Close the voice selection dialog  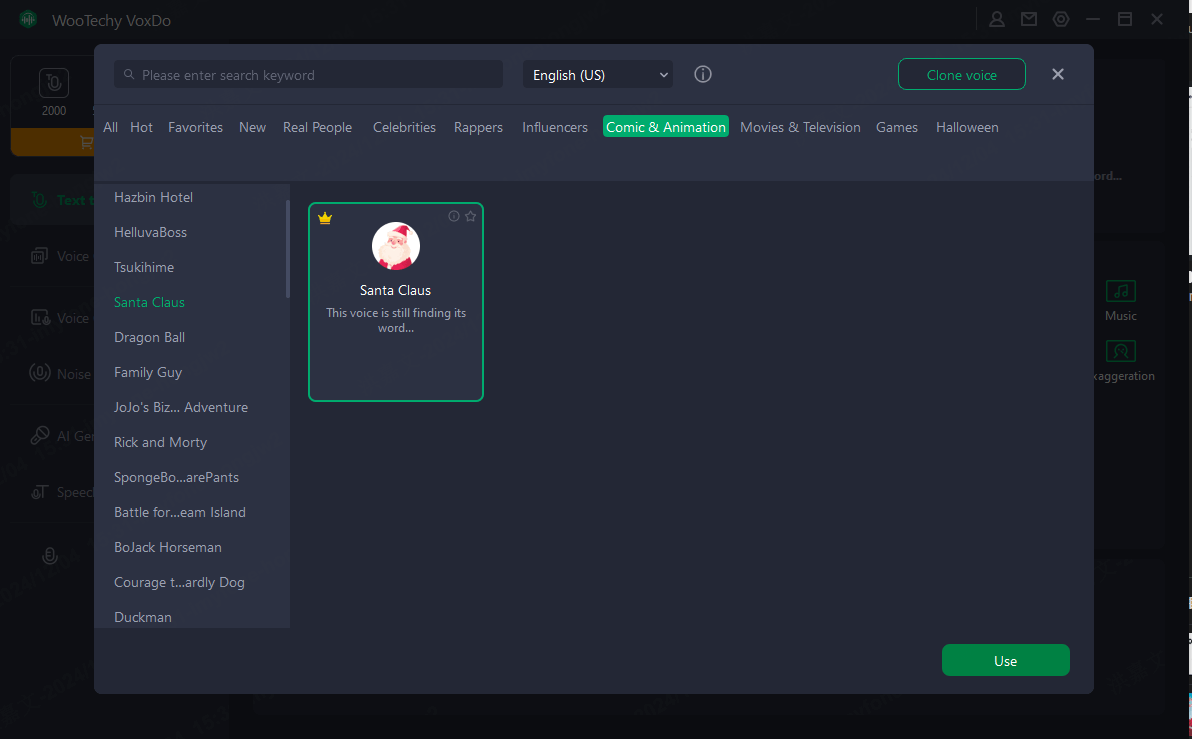[1058, 74]
